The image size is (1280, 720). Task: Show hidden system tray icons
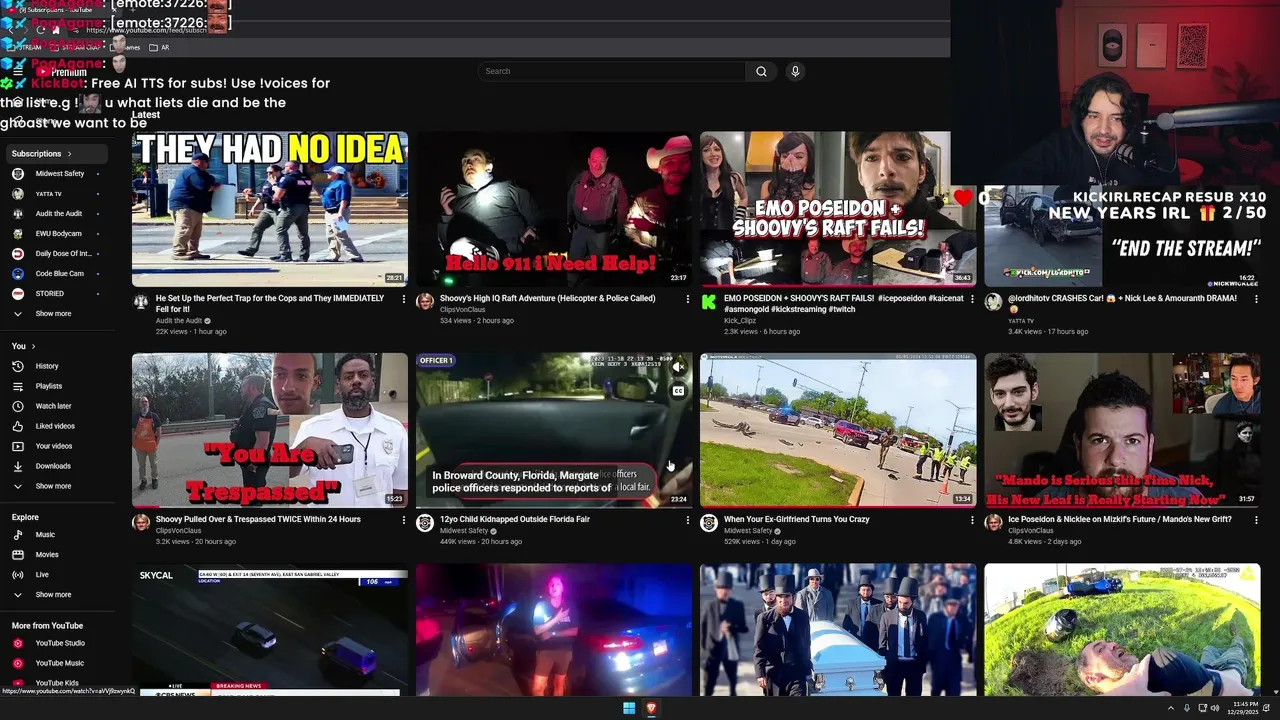click(x=1171, y=708)
